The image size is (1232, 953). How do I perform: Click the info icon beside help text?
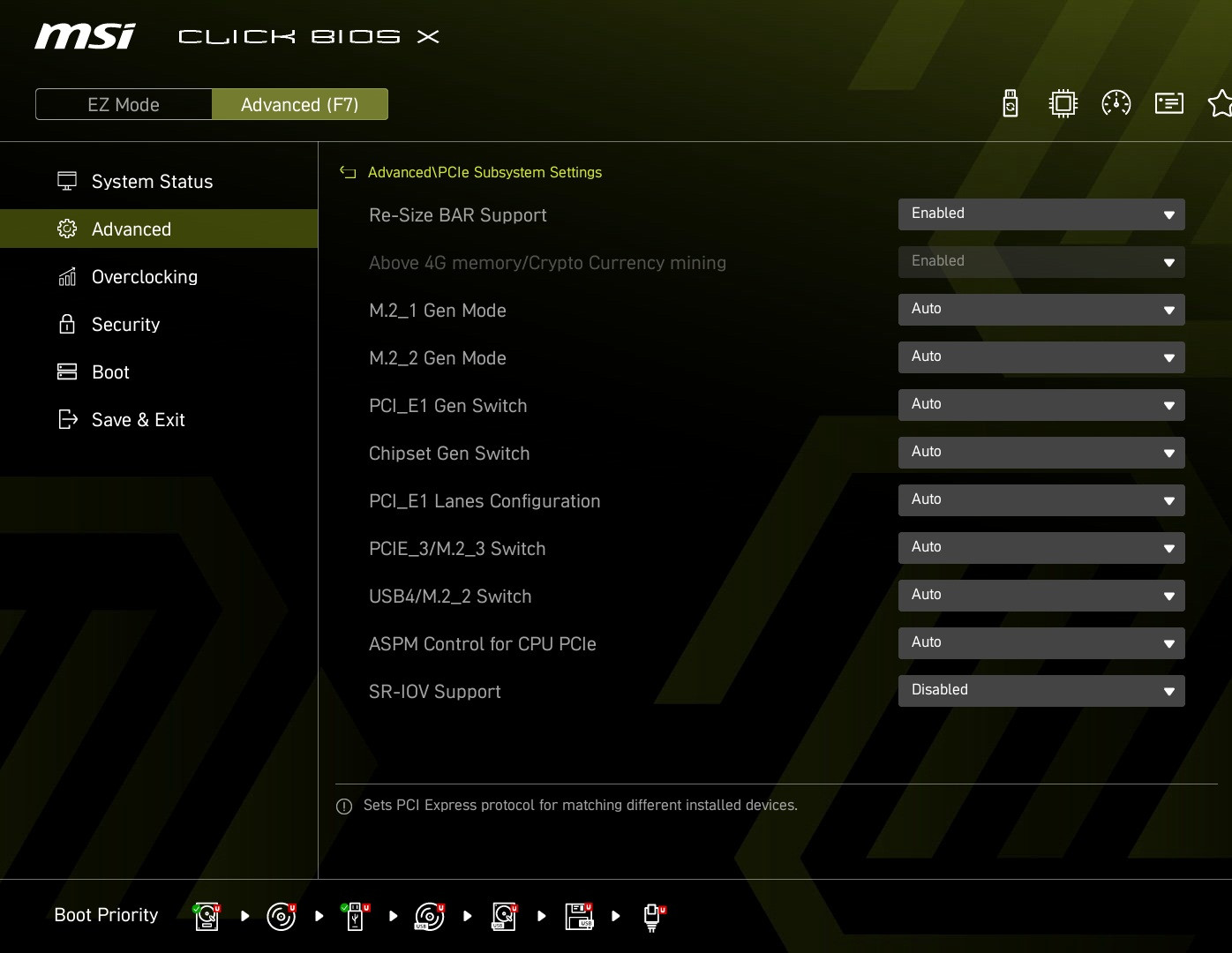[x=344, y=807]
